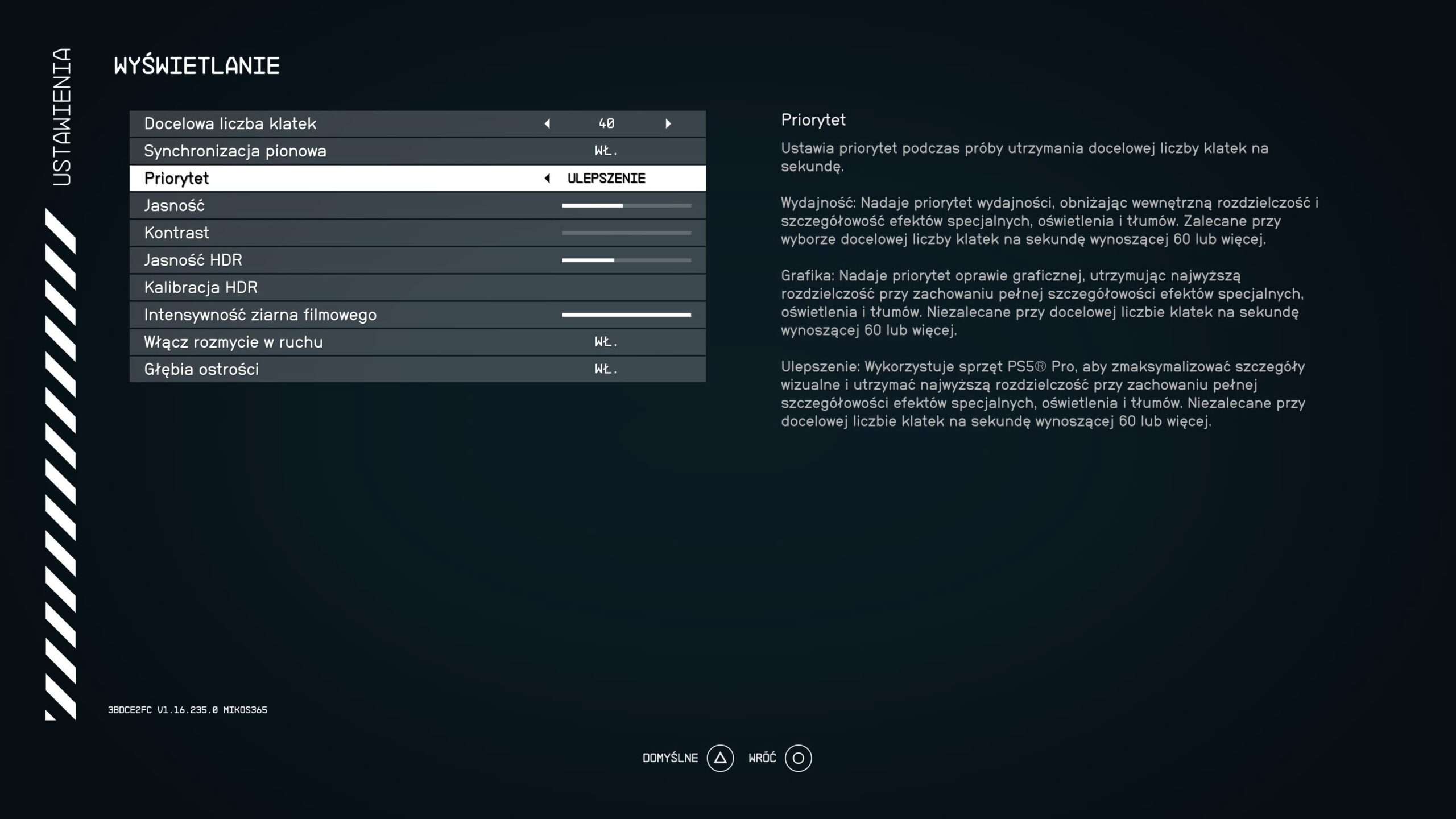
Task: Adjust the Jasność HDR slider
Action: (626, 260)
